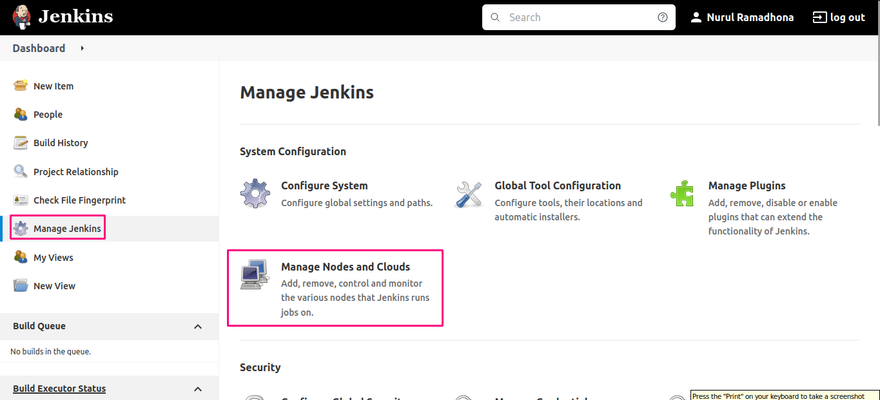Screen dimensions: 880x400
Task: Open People in sidebar
Action: click(x=48, y=114)
